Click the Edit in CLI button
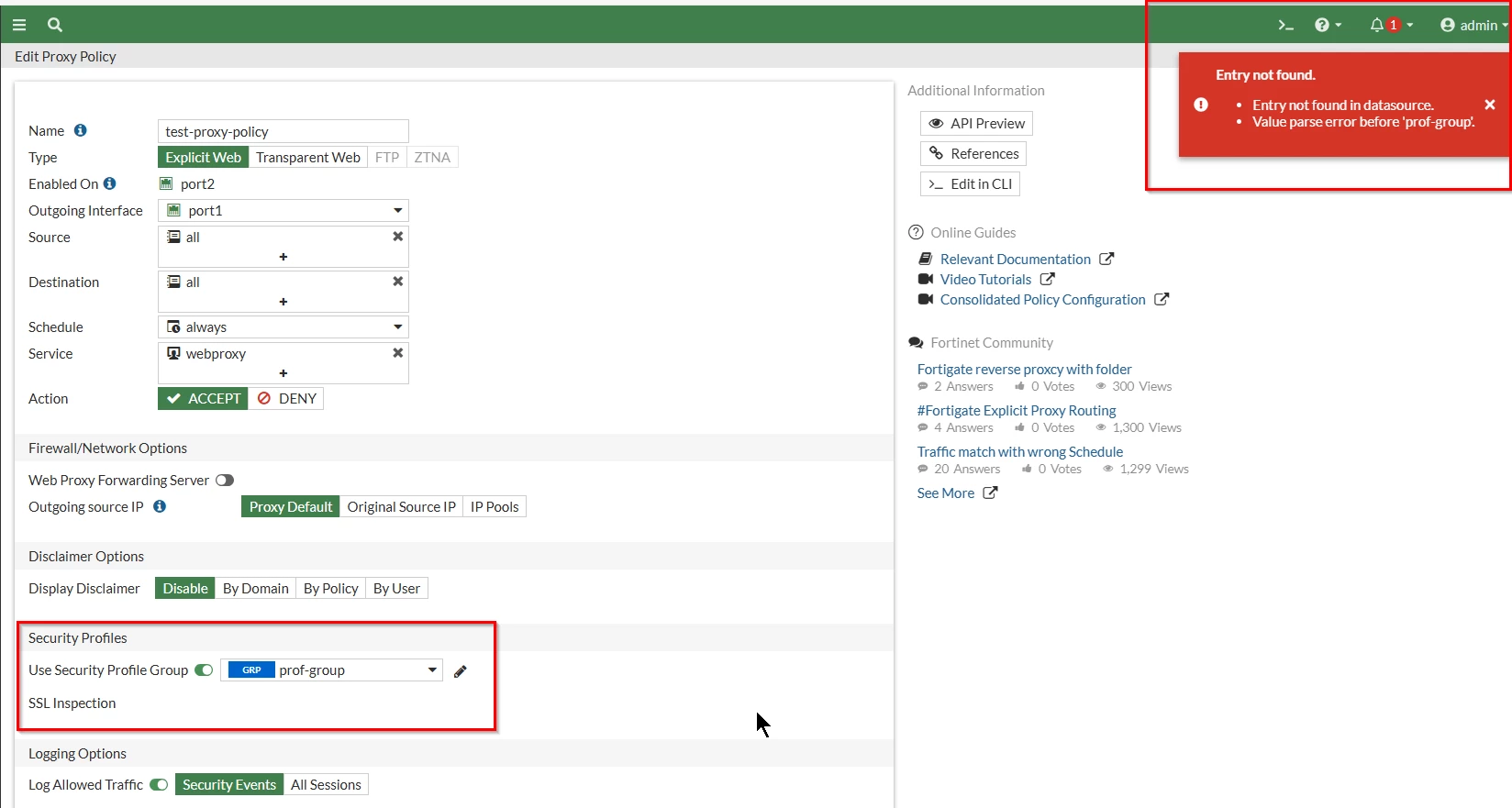This screenshot has width=1512, height=808. click(x=970, y=183)
